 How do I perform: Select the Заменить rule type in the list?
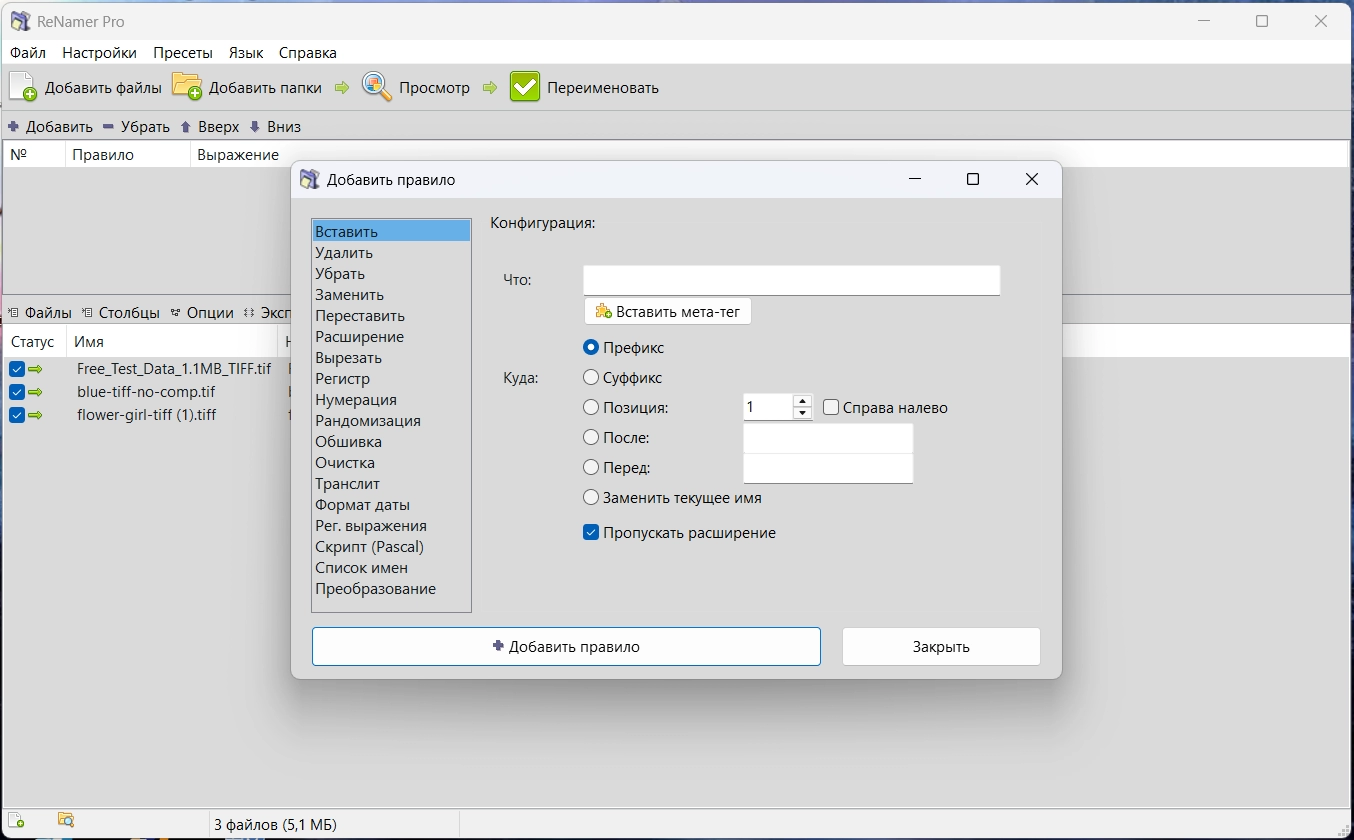[391, 295]
